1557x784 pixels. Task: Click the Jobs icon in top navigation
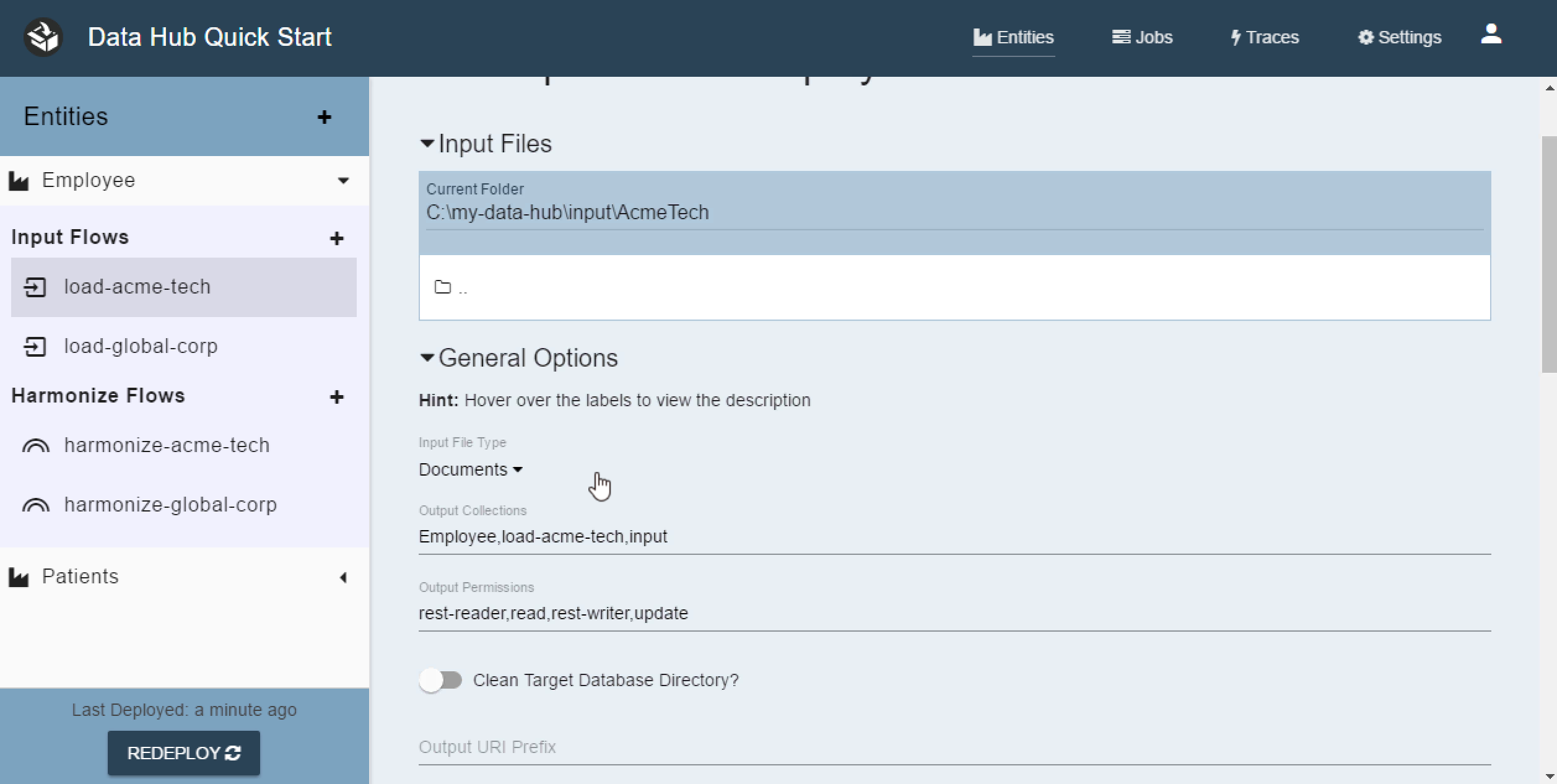tap(1143, 36)
